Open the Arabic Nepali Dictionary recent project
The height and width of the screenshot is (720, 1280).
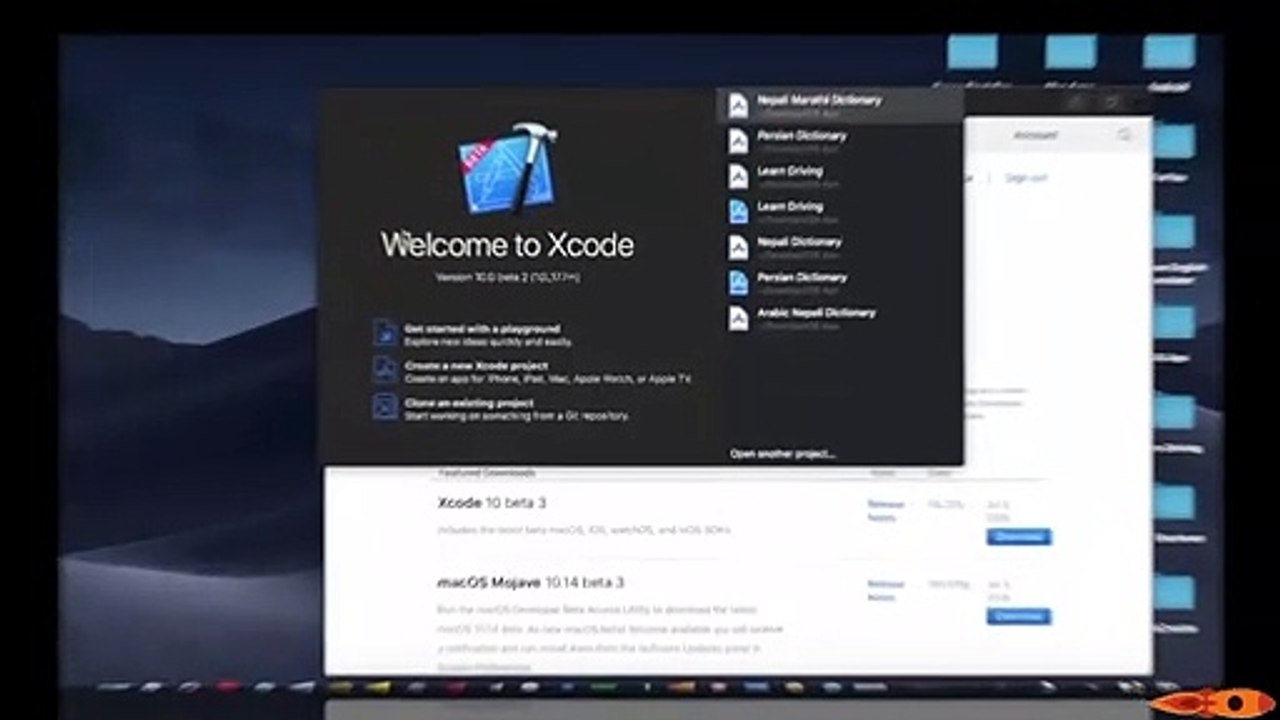click(x=839, y=318)
